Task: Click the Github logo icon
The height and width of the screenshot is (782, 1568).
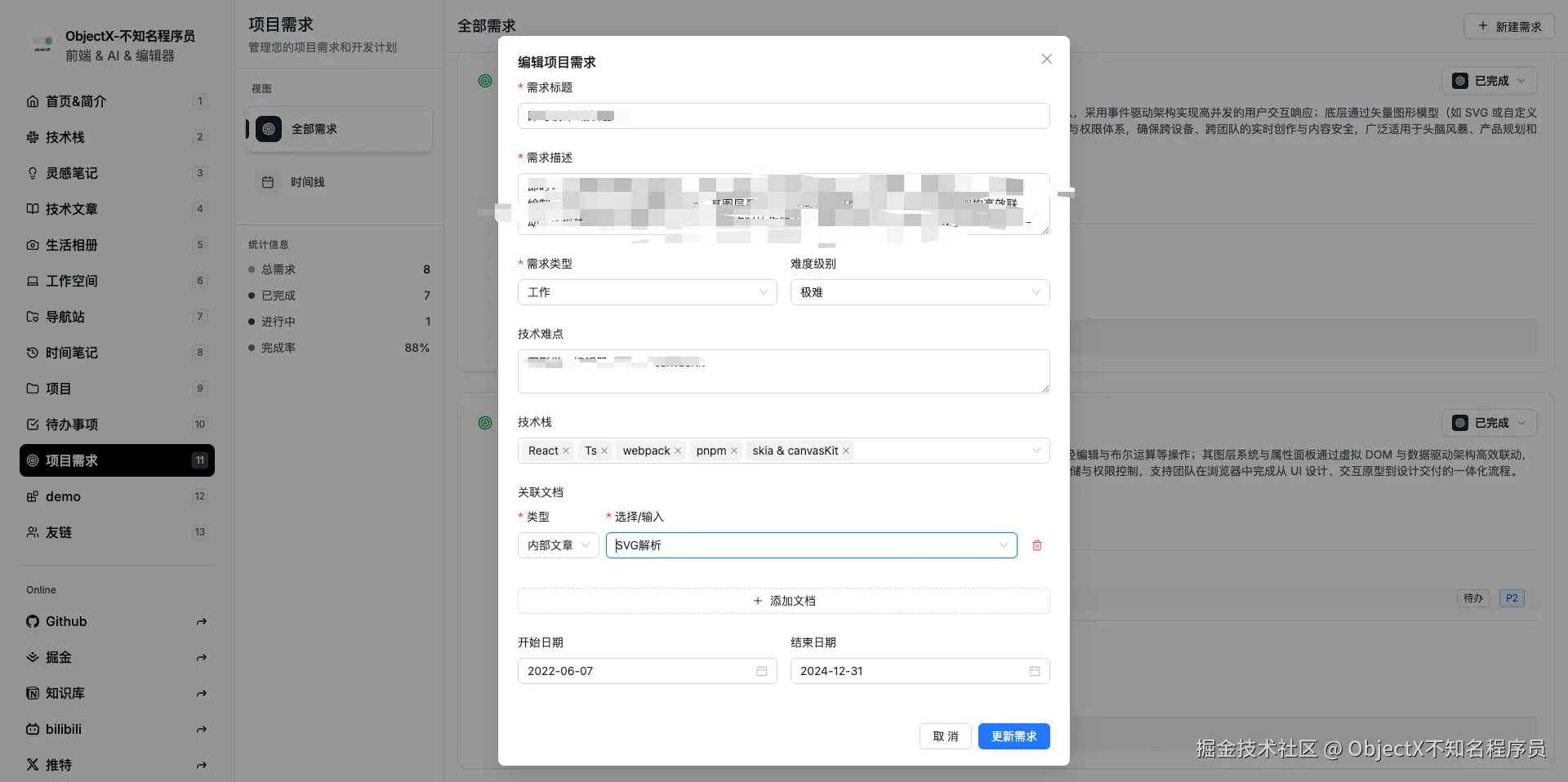Action: [33, 621]
